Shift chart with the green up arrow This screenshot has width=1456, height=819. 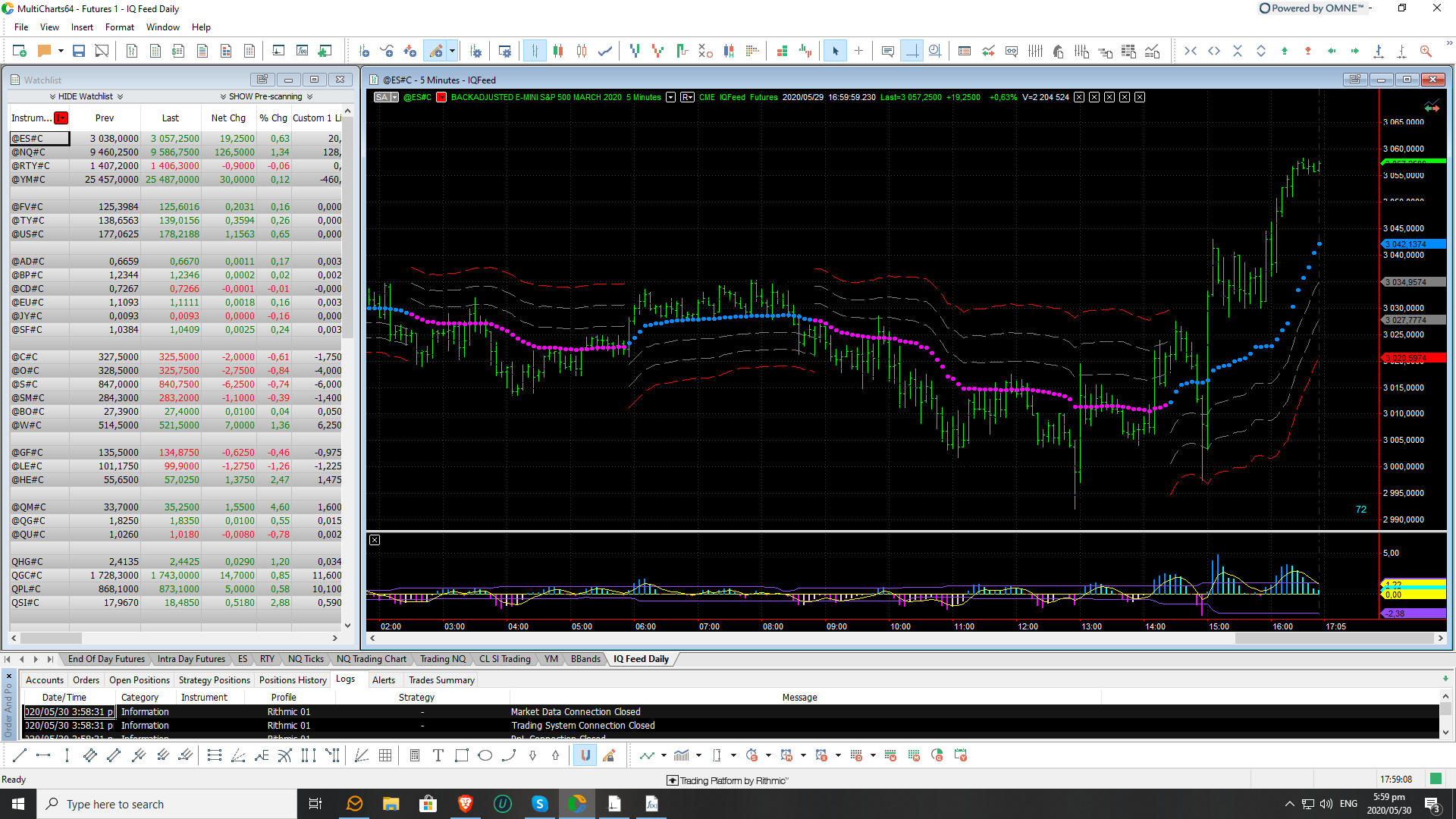point(1285,51)
